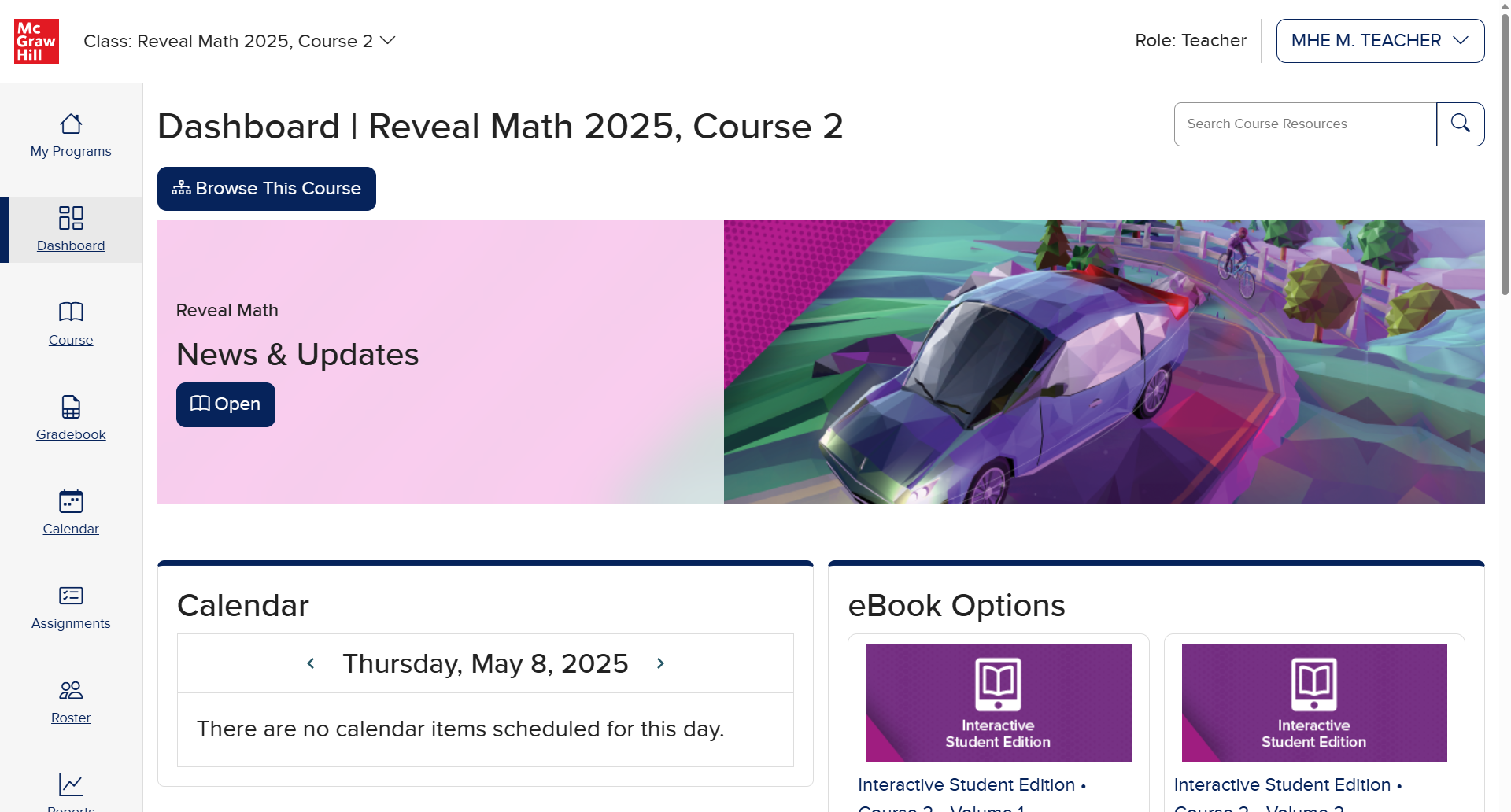The image size is (1511, 812).
Task: Open the Course book icon
Action: pyautogui.click(x=71, y=312)
